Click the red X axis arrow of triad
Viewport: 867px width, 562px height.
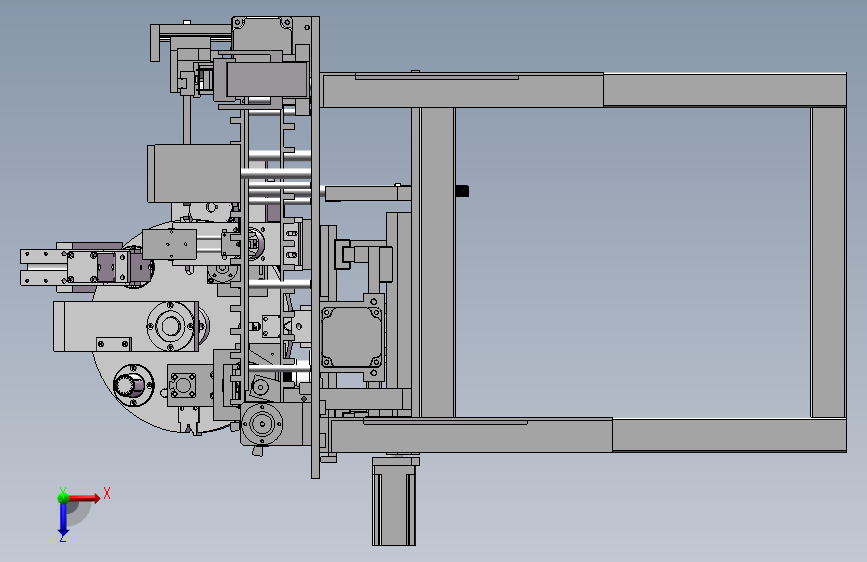click(x=84, y=498)
